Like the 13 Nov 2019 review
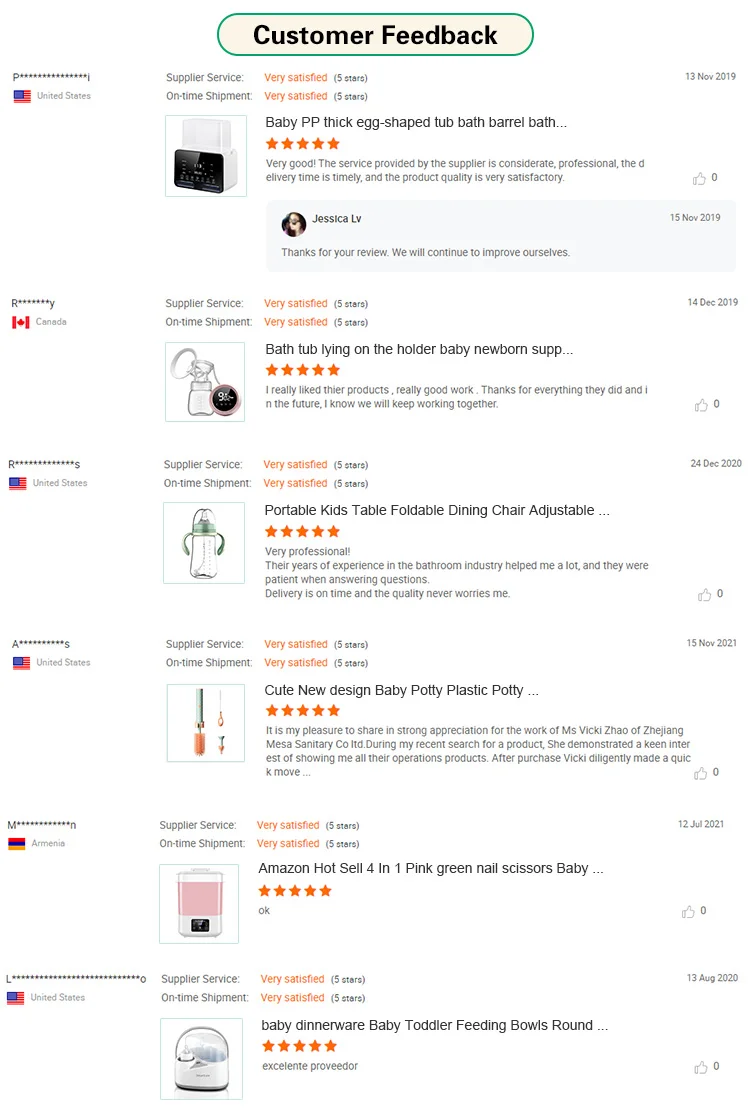This screenshot has height=1109, width=750. click(x=699, y=179)
